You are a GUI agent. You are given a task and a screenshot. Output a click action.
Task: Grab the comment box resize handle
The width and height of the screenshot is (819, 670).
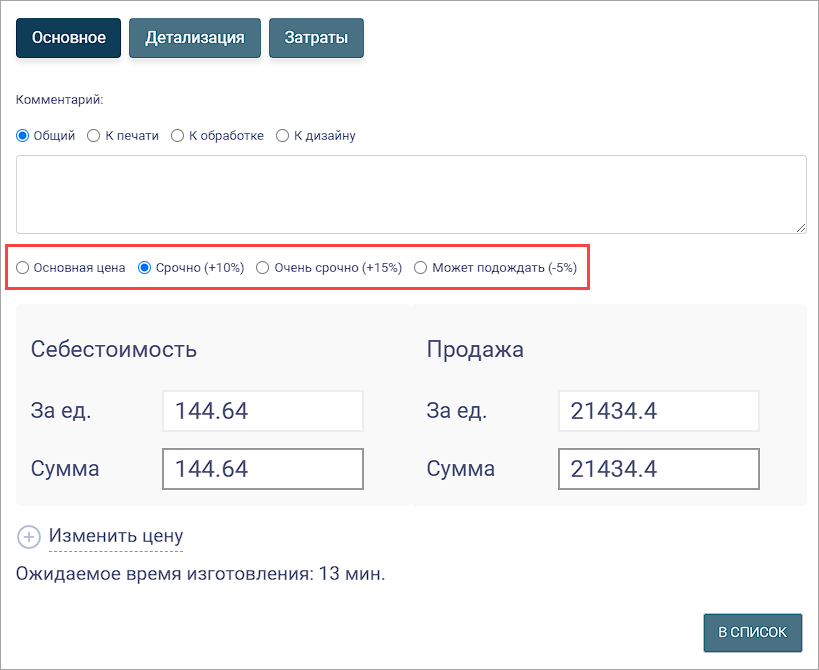801,228
